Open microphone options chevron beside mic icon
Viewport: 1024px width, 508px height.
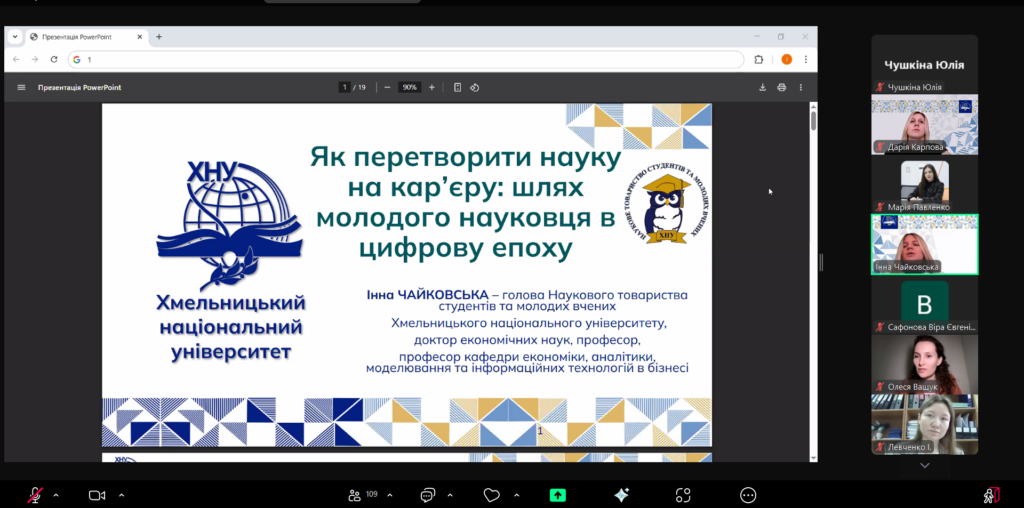(56, 495)
